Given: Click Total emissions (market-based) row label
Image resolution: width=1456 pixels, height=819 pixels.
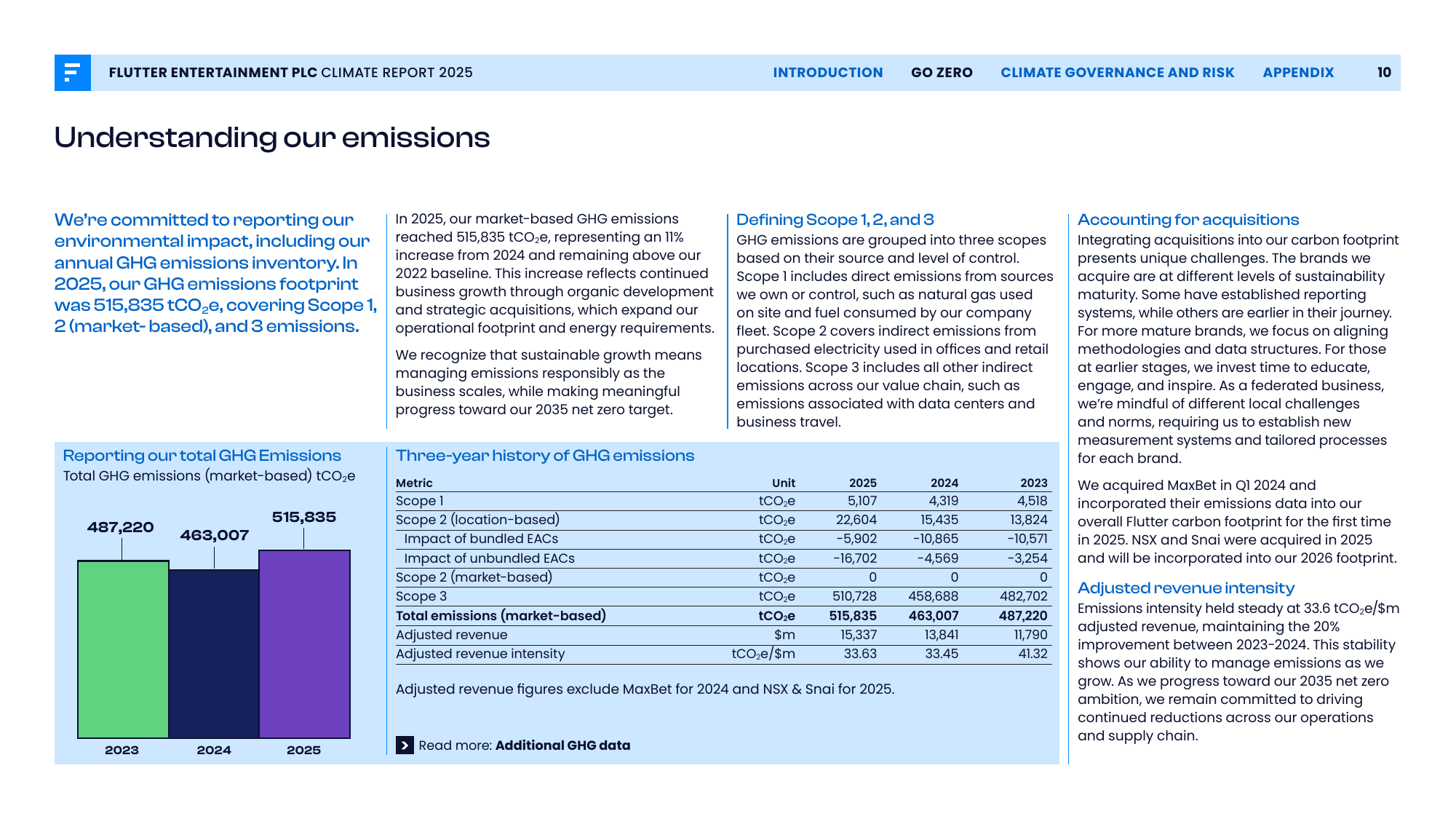Looking at the screenshot, I should pyautogui.click(x=501, y=616).
